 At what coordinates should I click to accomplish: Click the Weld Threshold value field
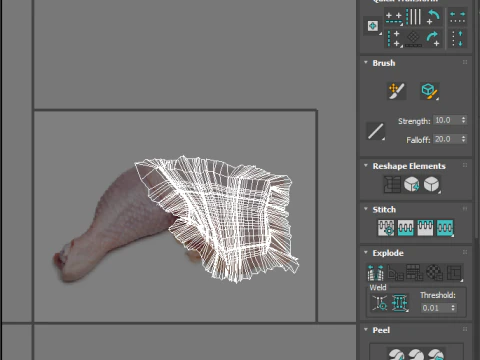(x=435, y=308)
